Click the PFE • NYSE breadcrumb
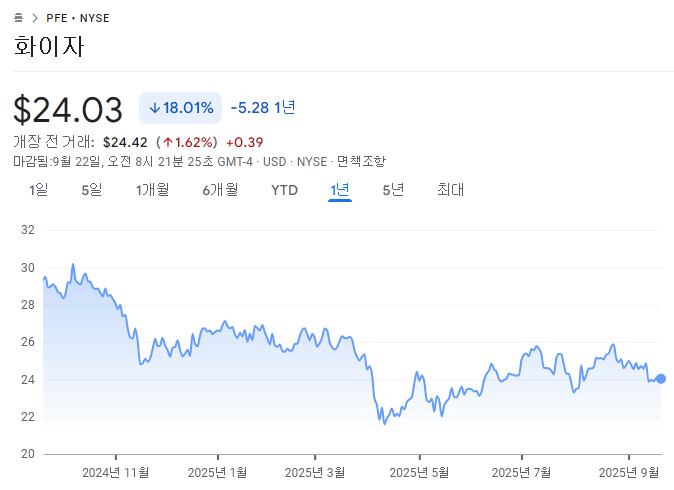Image resolution: width=674 pixels, height=490 pixels. tap(78, 18)
